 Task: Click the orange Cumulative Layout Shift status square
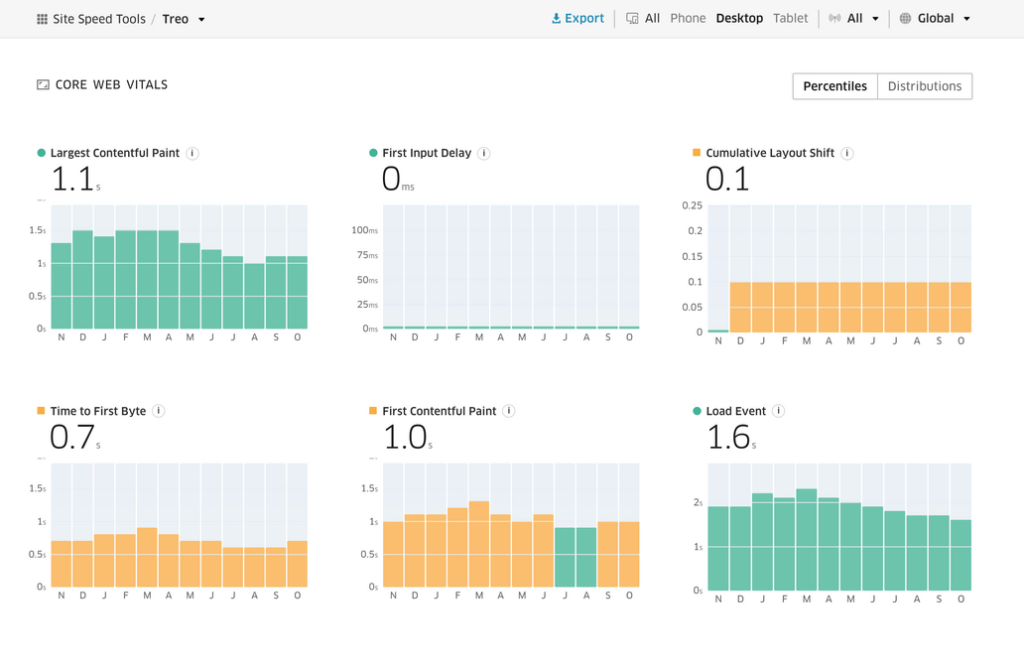(697, 153)
